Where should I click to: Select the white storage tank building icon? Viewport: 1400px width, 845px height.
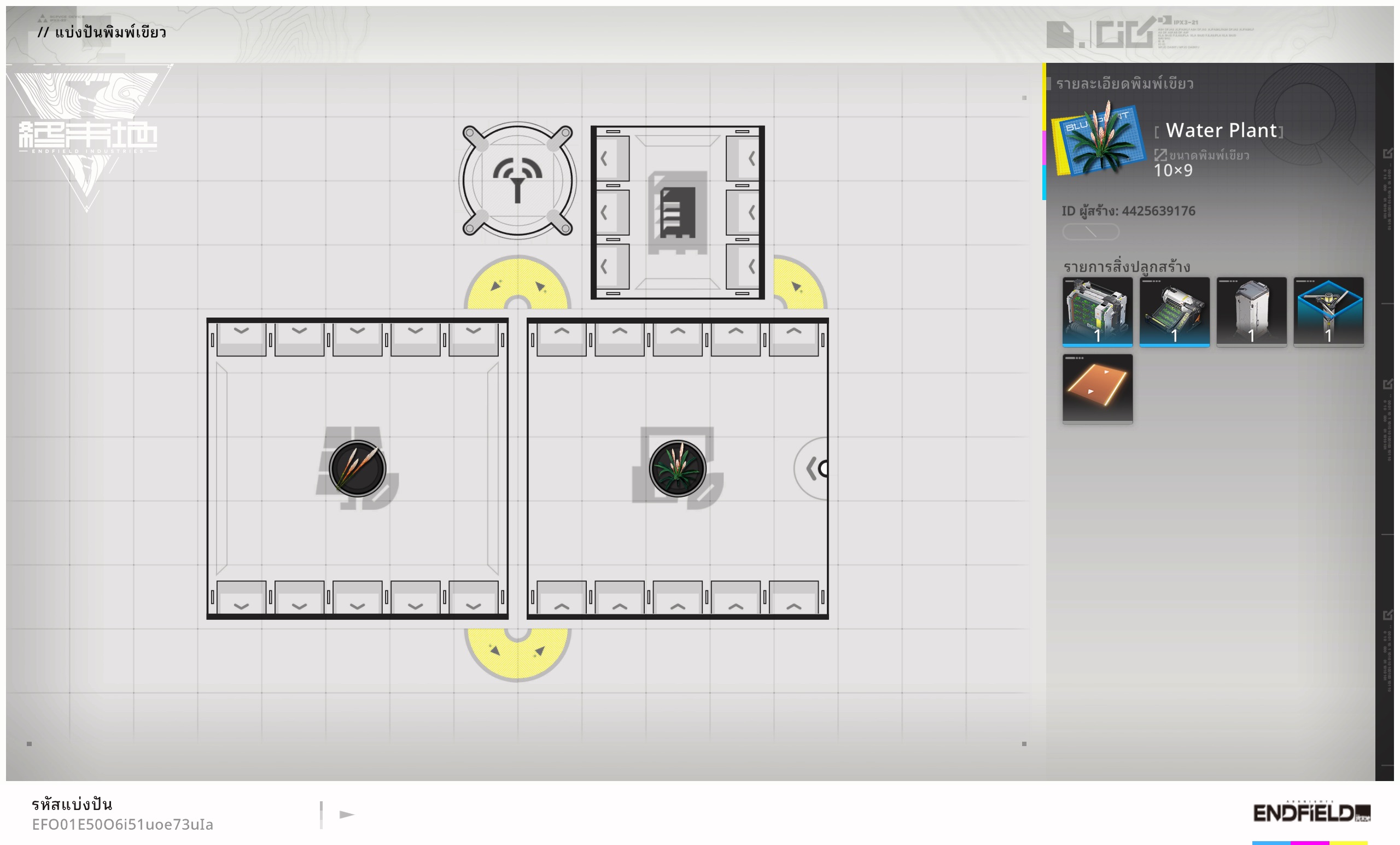pyautogui.click(x=1251, y=311)
